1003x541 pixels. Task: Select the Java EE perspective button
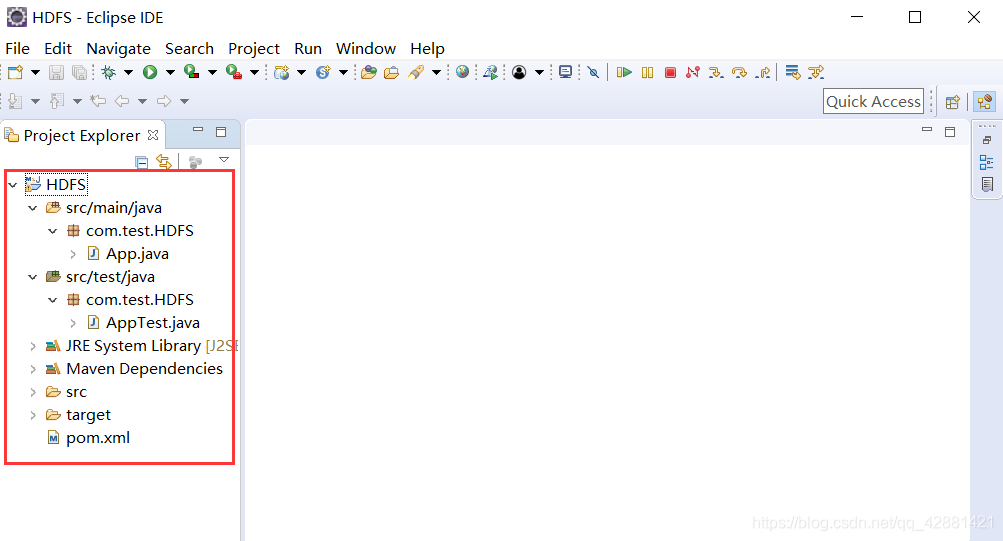[x=985, y=102]
